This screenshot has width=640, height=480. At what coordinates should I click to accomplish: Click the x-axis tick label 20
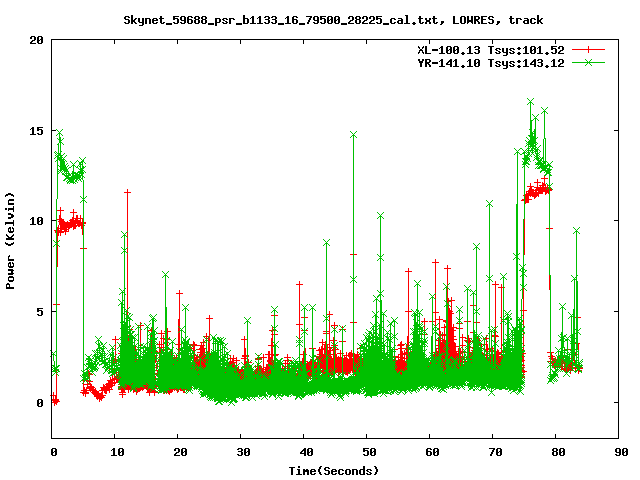(180, 452)
